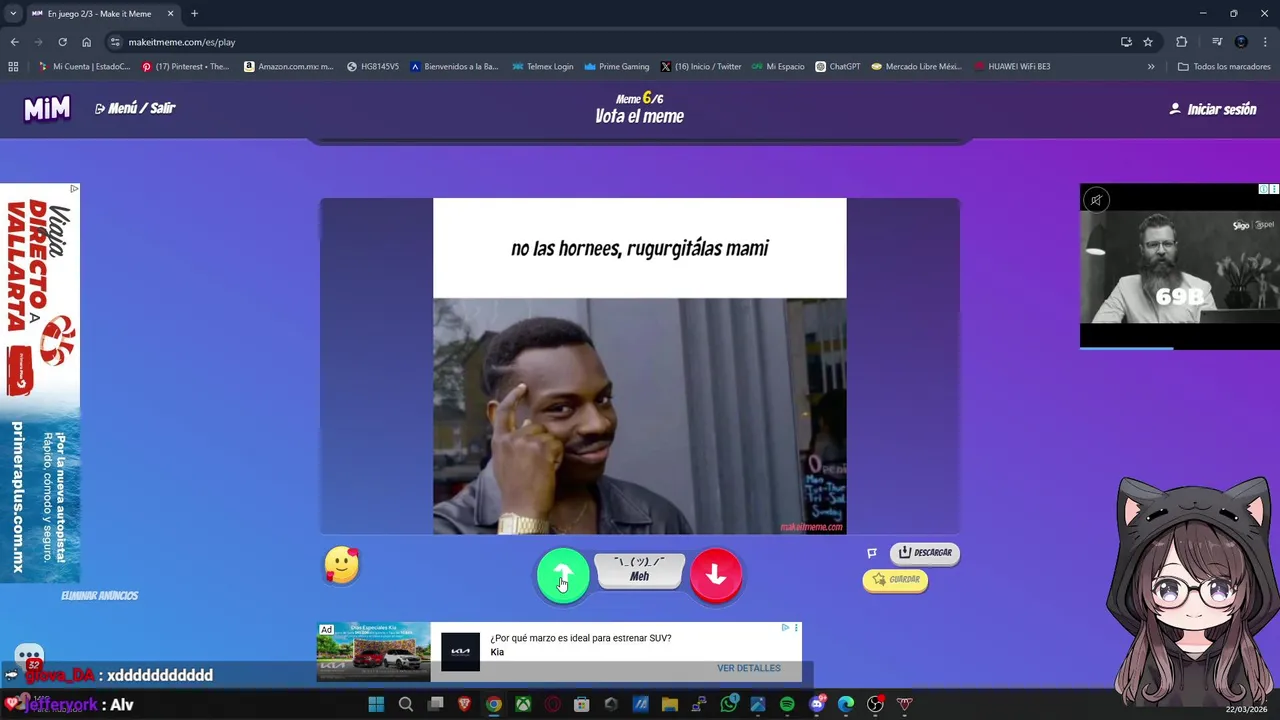Open the Pinterest bookmark
Image resolution: width=1280 pixels, height=720 pixels.
click(186, 67)
